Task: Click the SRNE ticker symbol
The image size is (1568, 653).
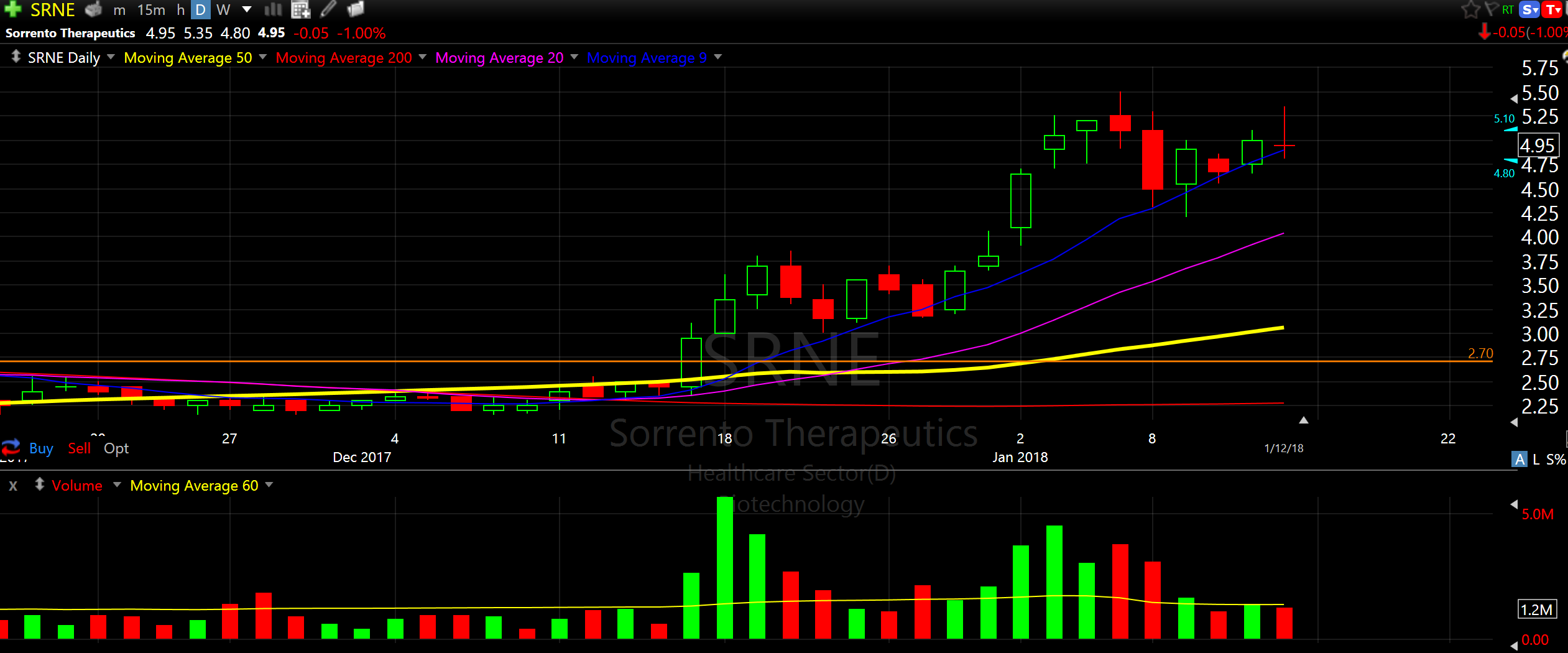Action: point(52,10)
